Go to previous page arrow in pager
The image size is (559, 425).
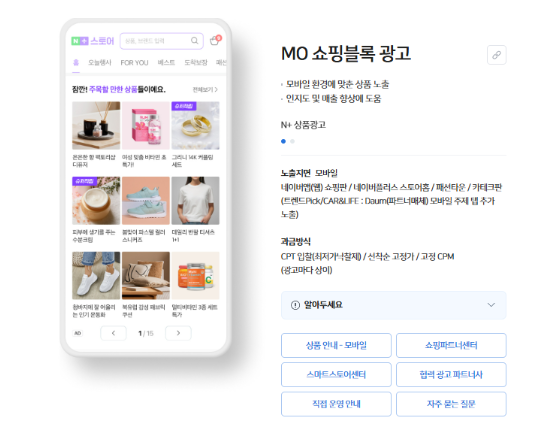[113, 333]
